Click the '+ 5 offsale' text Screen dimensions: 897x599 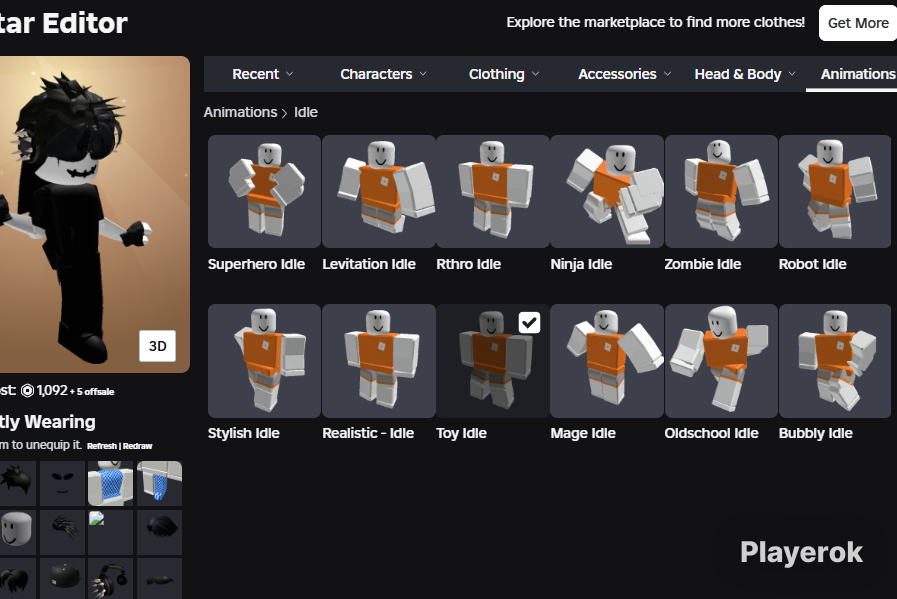tap(92, 392)
